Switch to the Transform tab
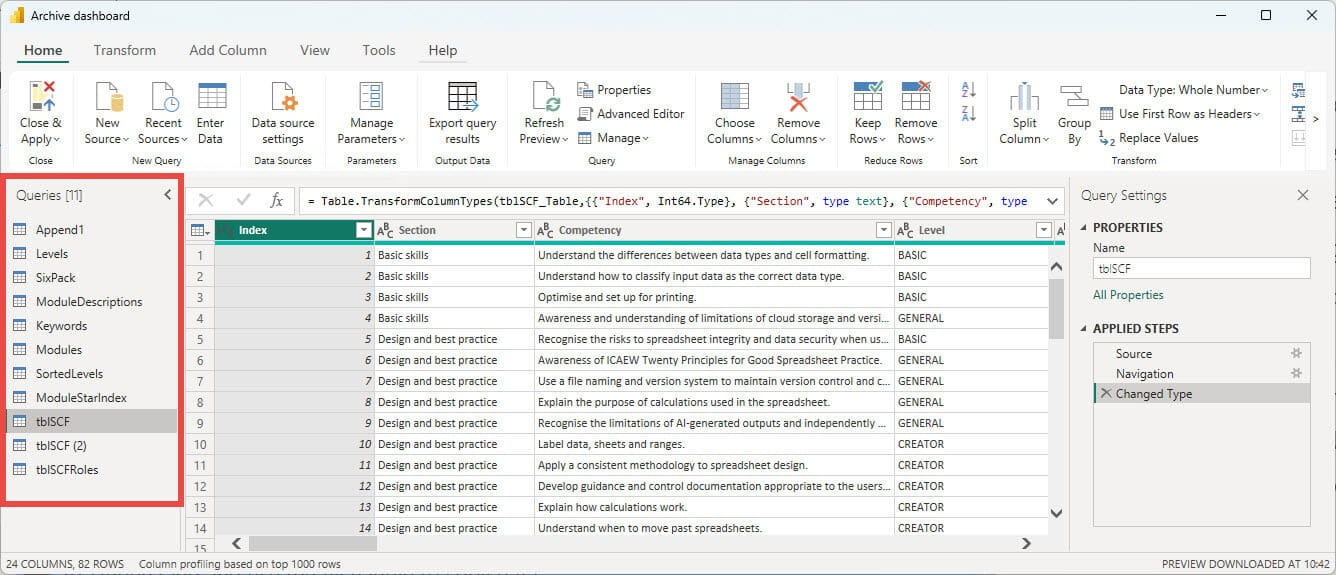 tap(125, 50)
